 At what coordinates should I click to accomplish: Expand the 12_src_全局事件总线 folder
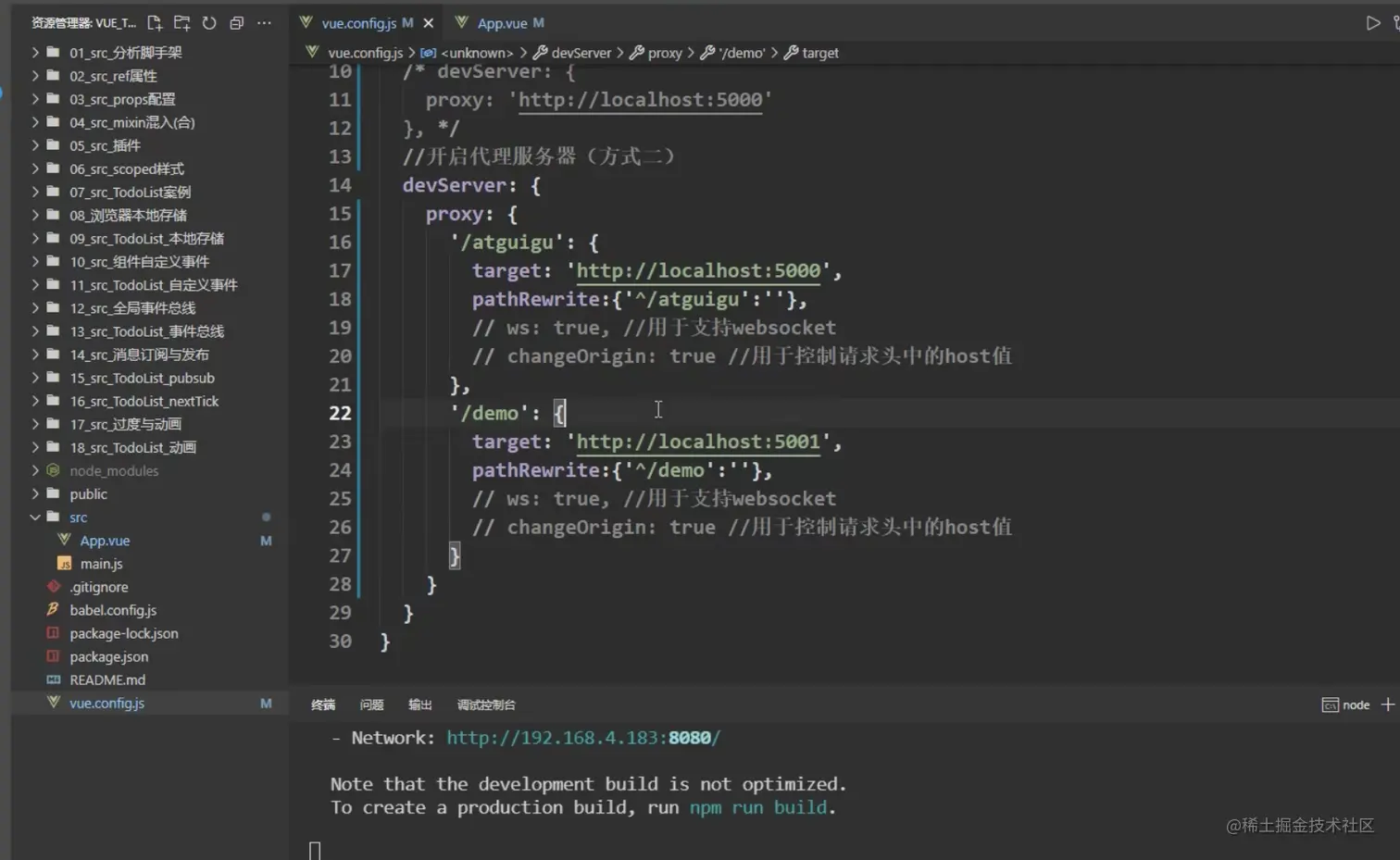click(x=35, y=307)
